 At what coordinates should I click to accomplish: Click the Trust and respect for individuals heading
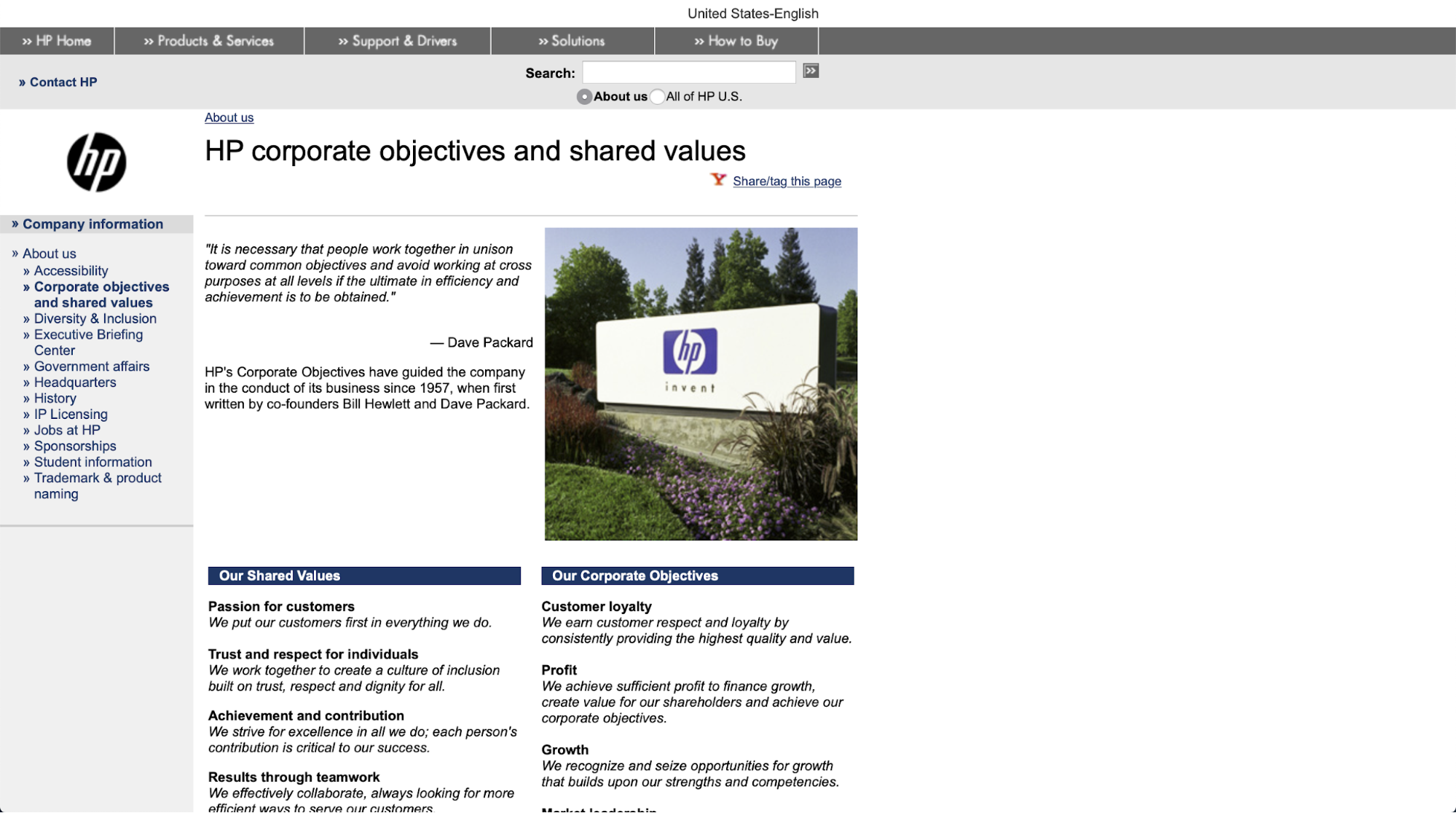(313, 654)
